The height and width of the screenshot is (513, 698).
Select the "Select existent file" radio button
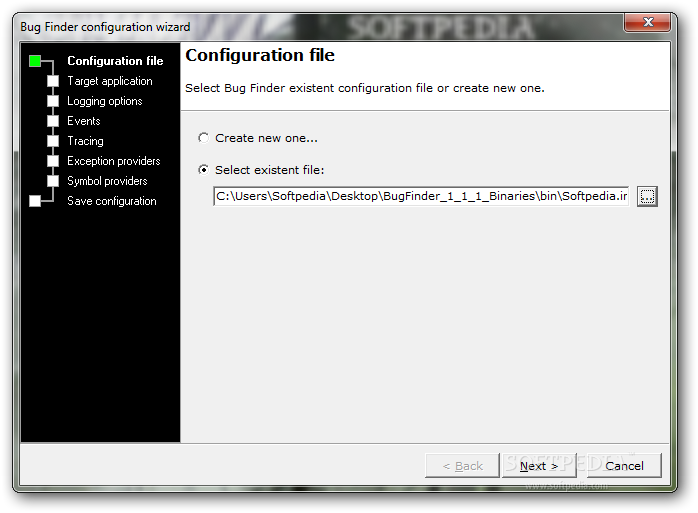click(203, 170)
